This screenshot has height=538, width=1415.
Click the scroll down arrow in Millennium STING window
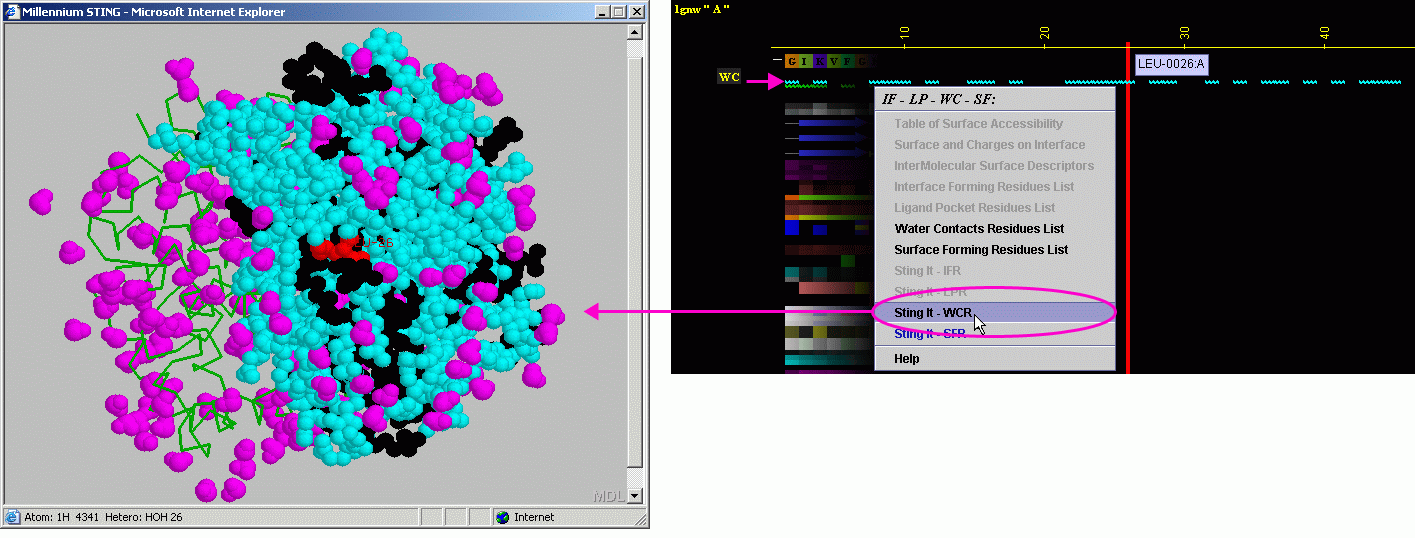click(635, 496)
